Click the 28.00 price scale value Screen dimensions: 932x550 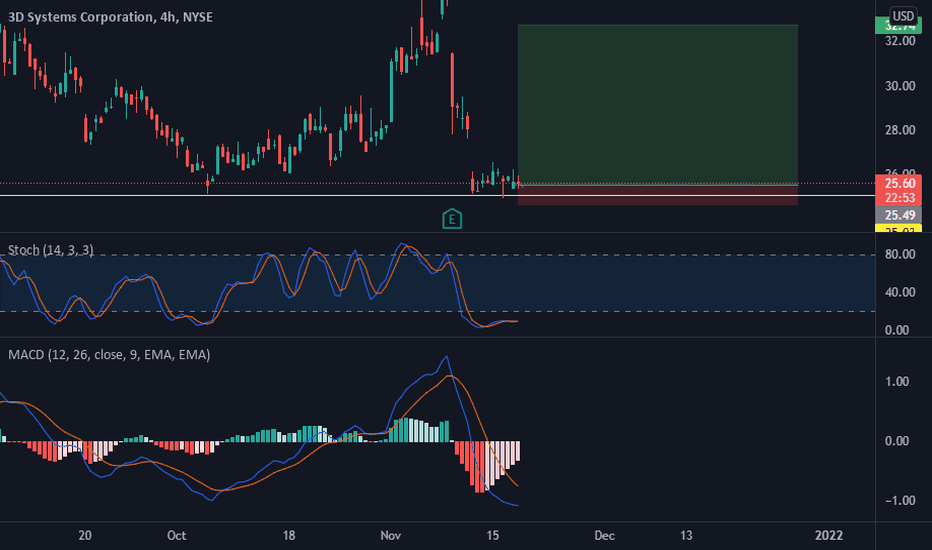(900, 130)
